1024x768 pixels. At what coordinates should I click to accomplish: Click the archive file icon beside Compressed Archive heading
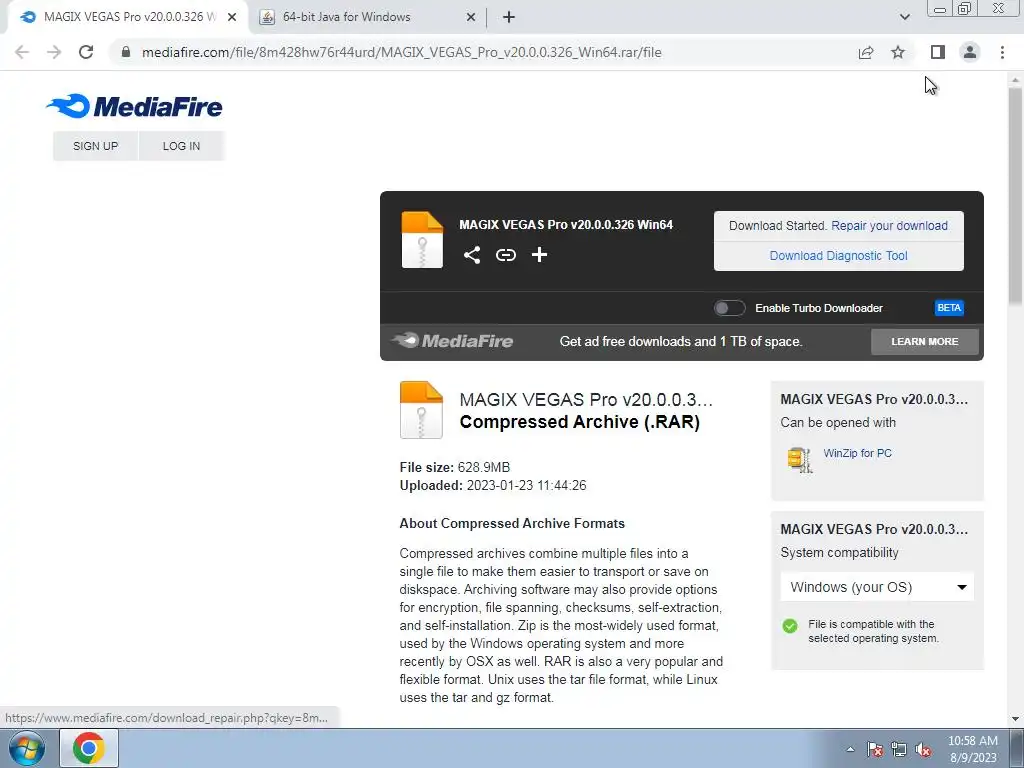click(421, 409)
